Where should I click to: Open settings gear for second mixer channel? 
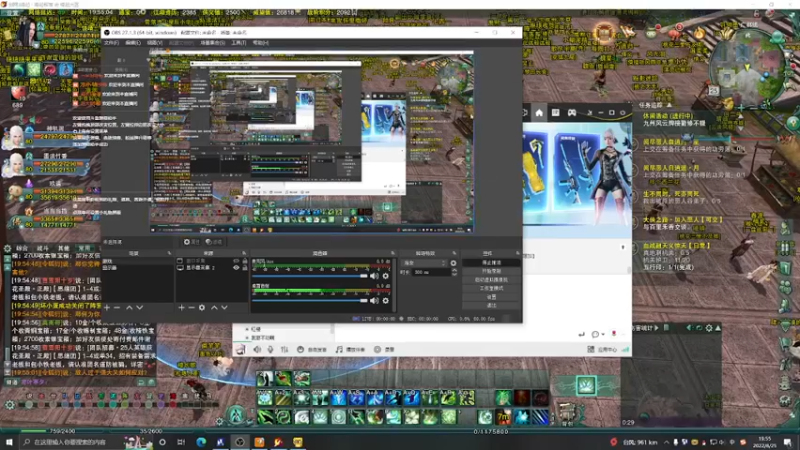386,301
